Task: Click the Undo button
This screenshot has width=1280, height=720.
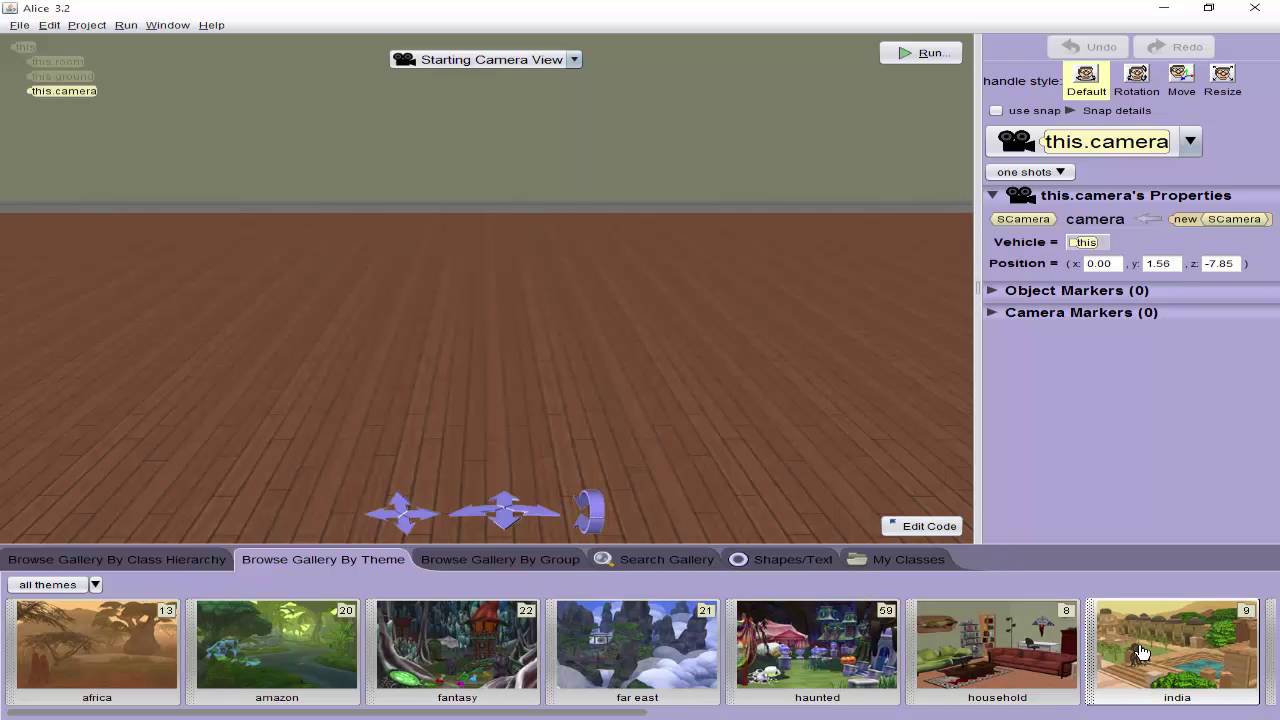Action: (x=1088, y=47)
